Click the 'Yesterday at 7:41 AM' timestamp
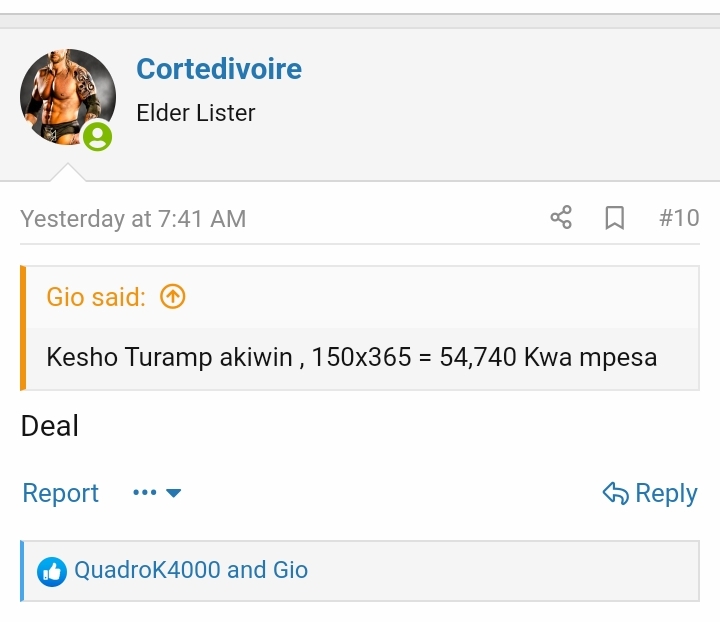The height and width of the screenshot is (622, 720). click(x=133, y=219)
